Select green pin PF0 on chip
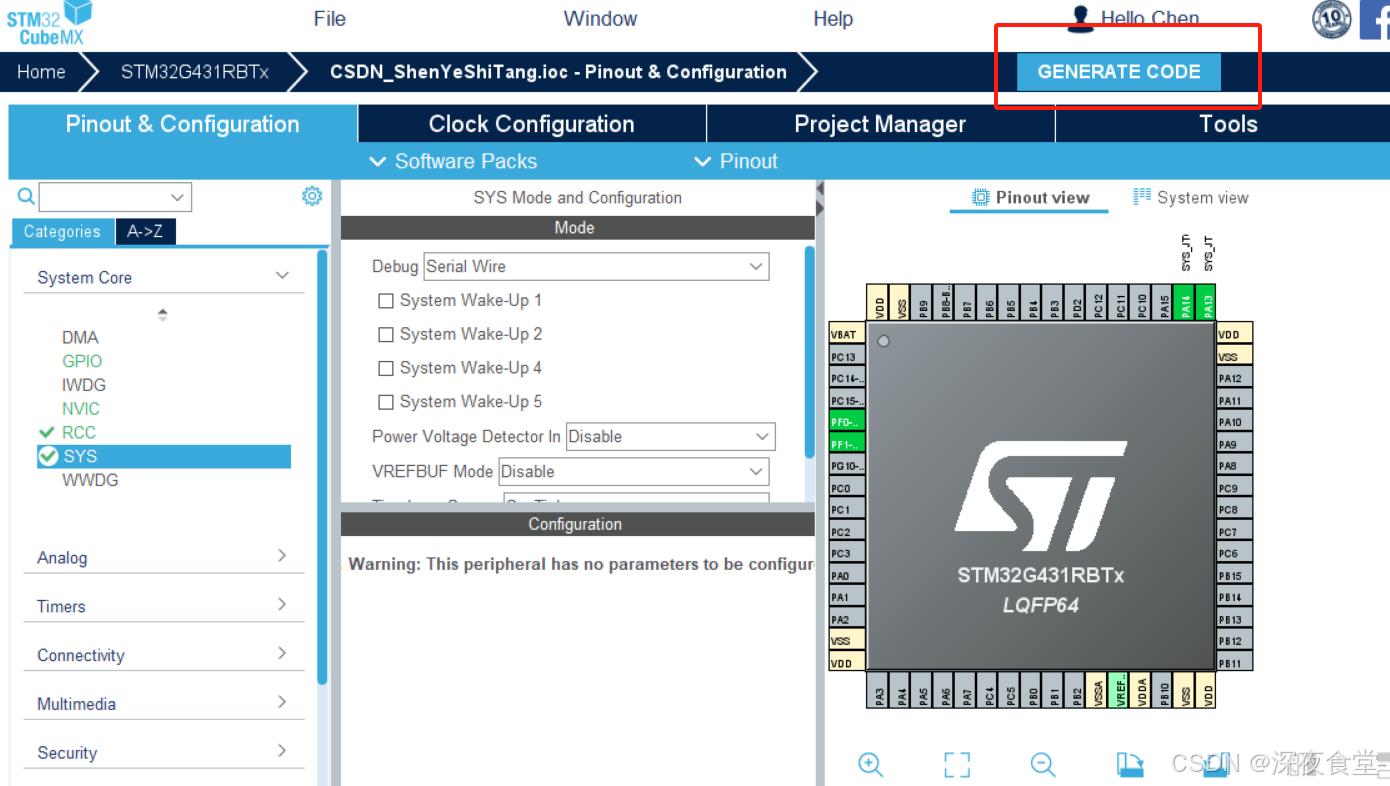Image resolution: width=1390 pixels, height=786 pixels. tap(847, 422)
